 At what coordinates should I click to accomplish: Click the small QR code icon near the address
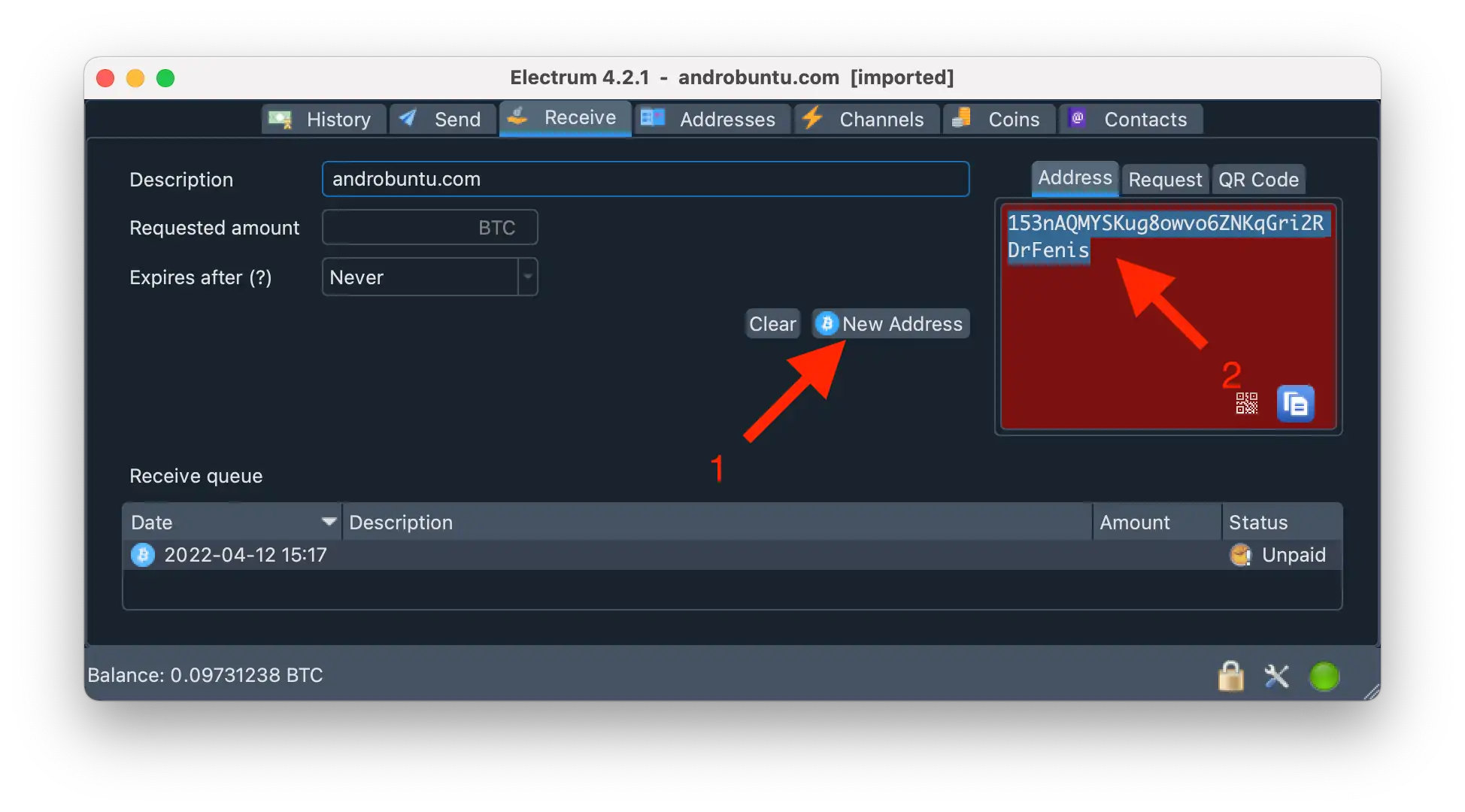[1245, 403]
